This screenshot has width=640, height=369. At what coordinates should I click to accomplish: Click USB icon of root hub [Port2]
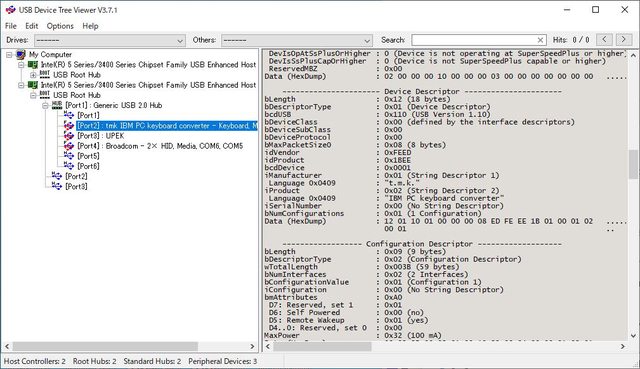[57, 176]
